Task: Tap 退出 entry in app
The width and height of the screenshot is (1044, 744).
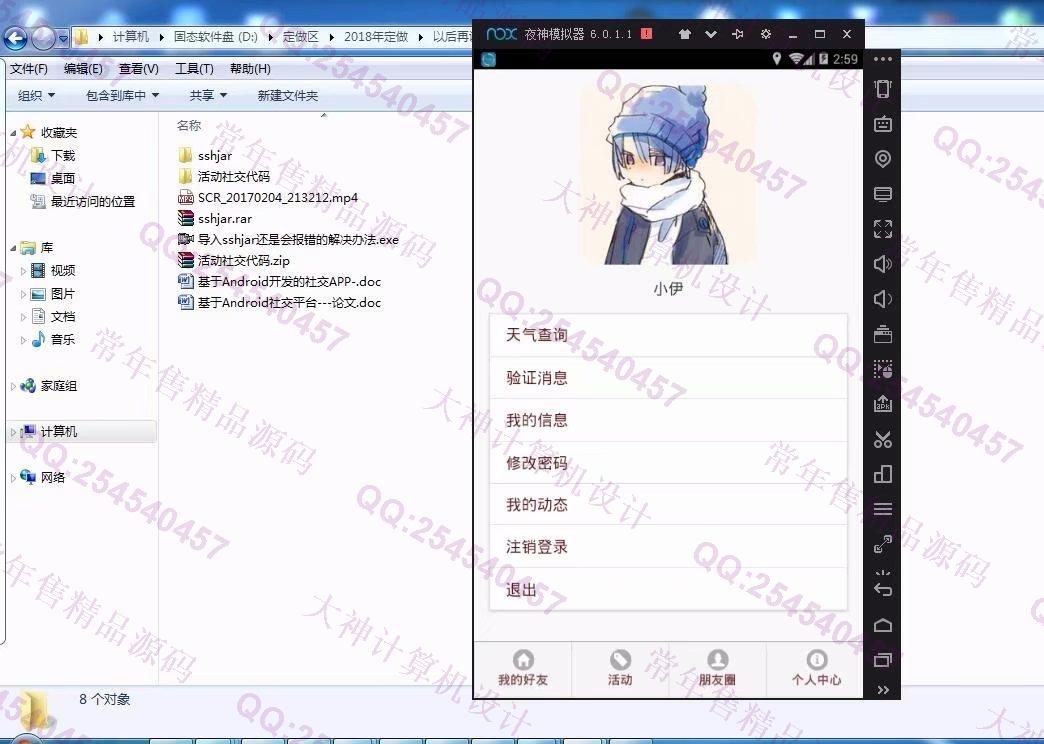Action: click(668, 589)
